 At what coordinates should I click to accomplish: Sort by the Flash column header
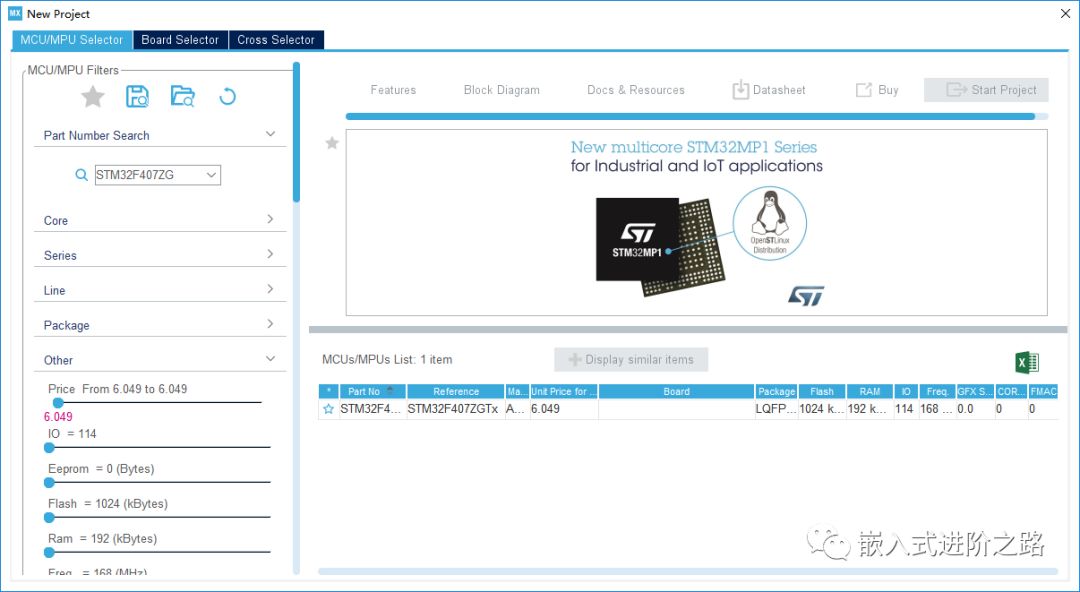822,391
